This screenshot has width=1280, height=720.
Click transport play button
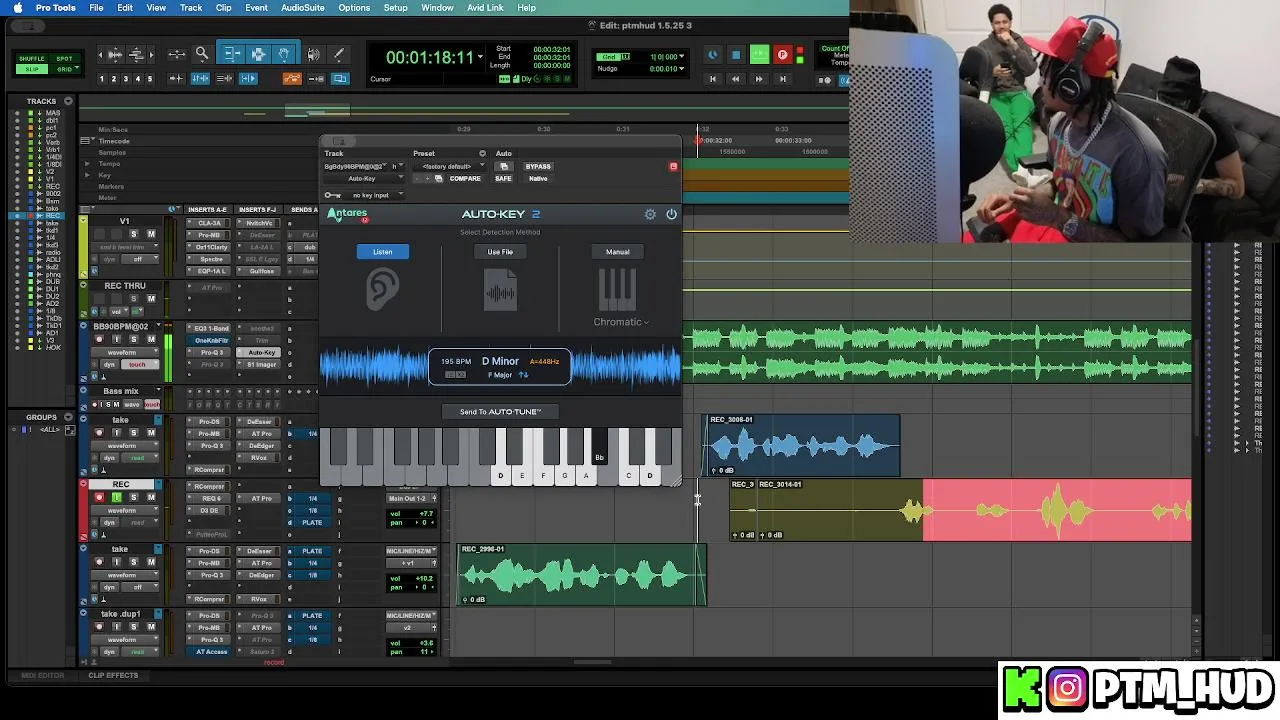click(759, 55)
